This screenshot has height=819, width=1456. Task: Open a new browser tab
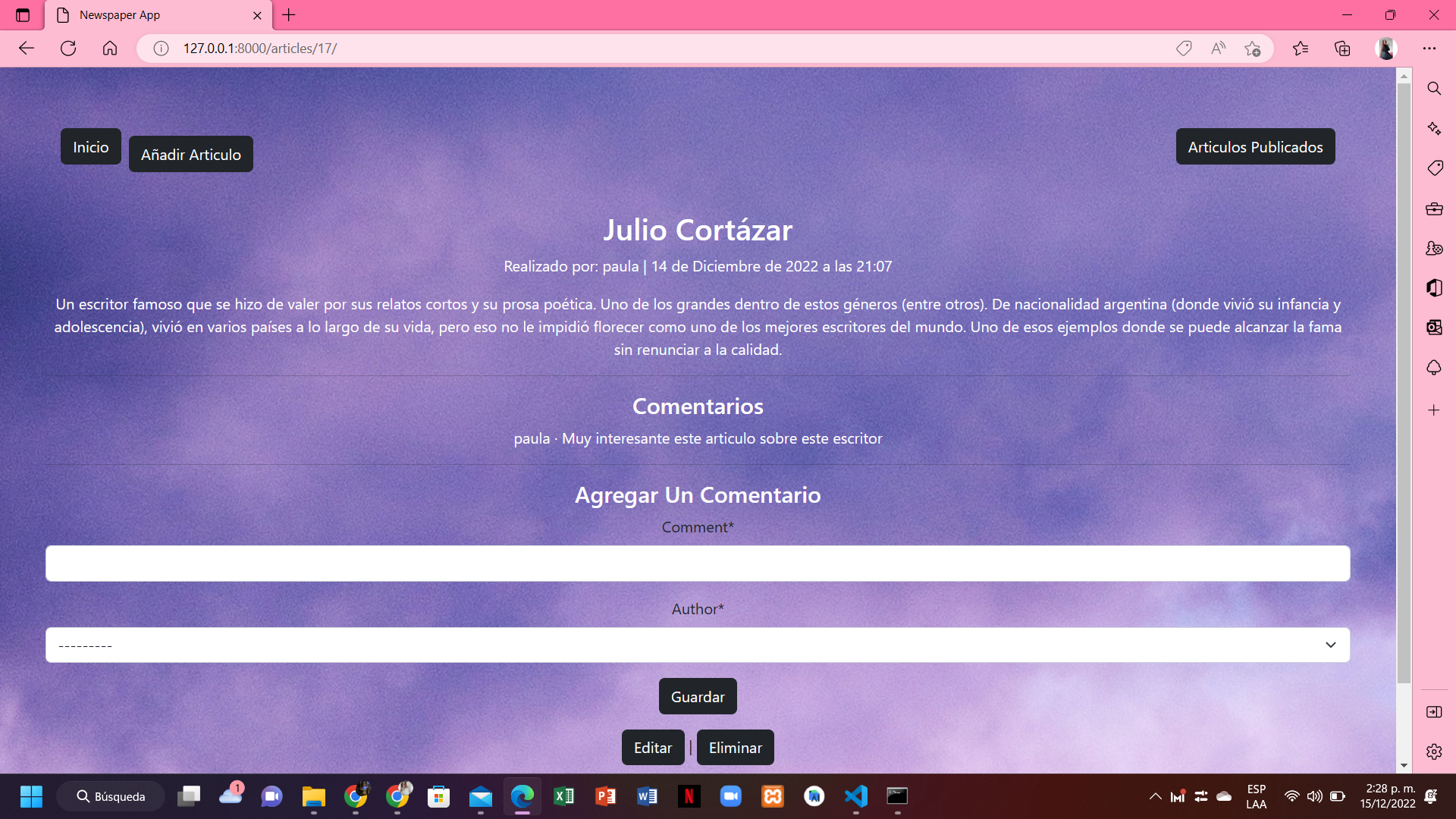point(289,15)
